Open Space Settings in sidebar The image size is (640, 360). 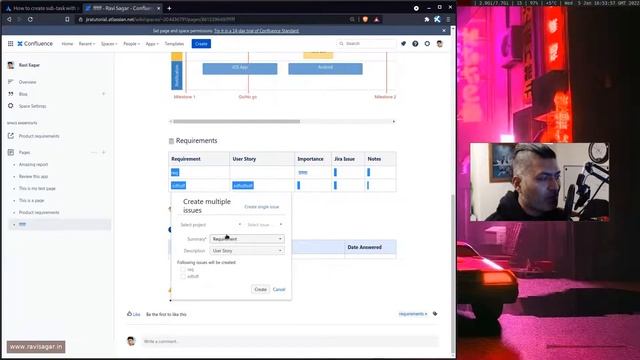tap(32, 106)
